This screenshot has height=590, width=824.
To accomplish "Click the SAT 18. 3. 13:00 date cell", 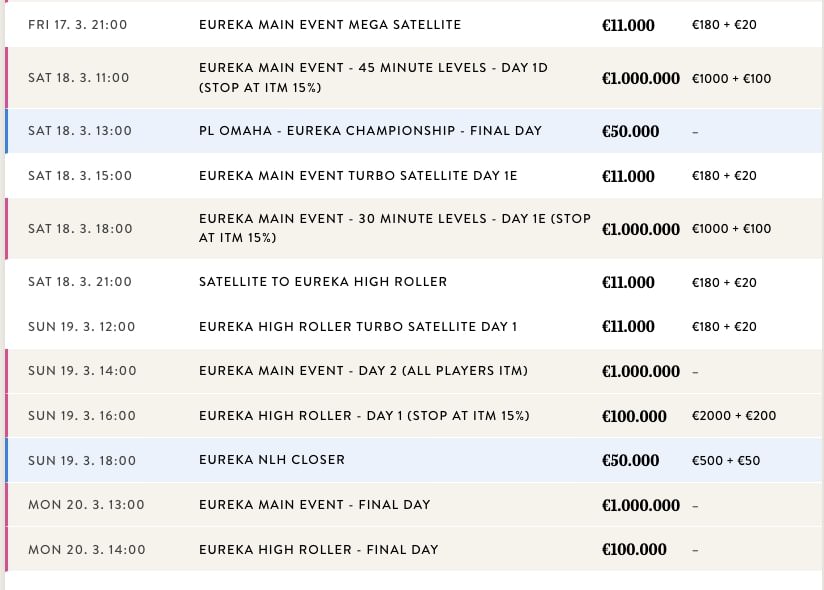I will [80, 131].
